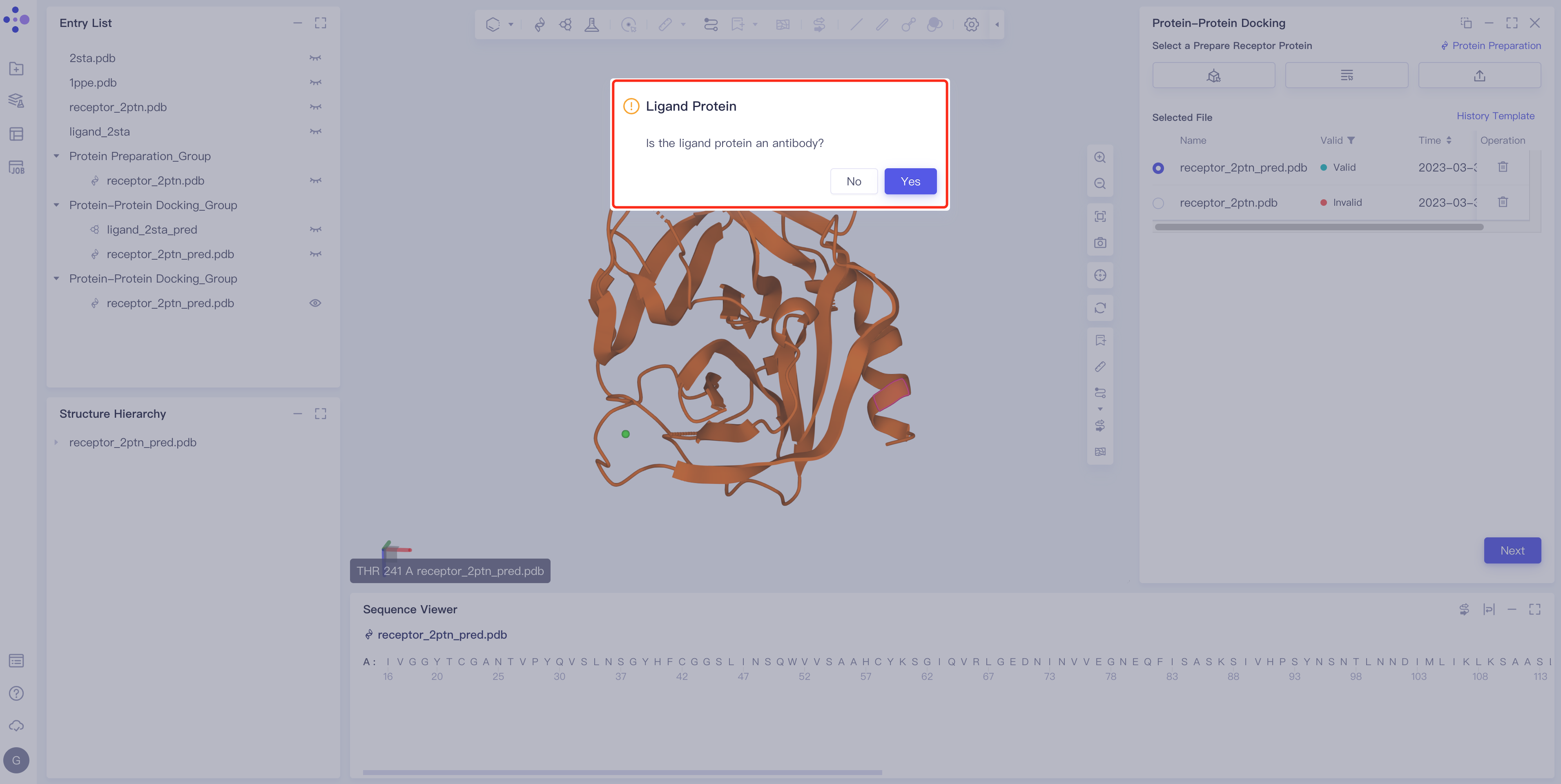This screenshot has width=1561, height=784.
Task: Show 2sta.pdb in the viewer
Action: [315, 58]
